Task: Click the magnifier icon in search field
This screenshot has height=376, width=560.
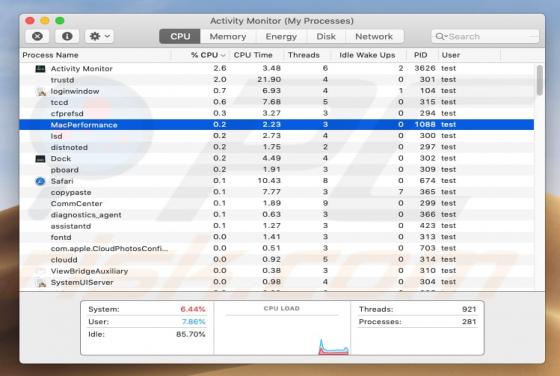Action: point(440,36)
